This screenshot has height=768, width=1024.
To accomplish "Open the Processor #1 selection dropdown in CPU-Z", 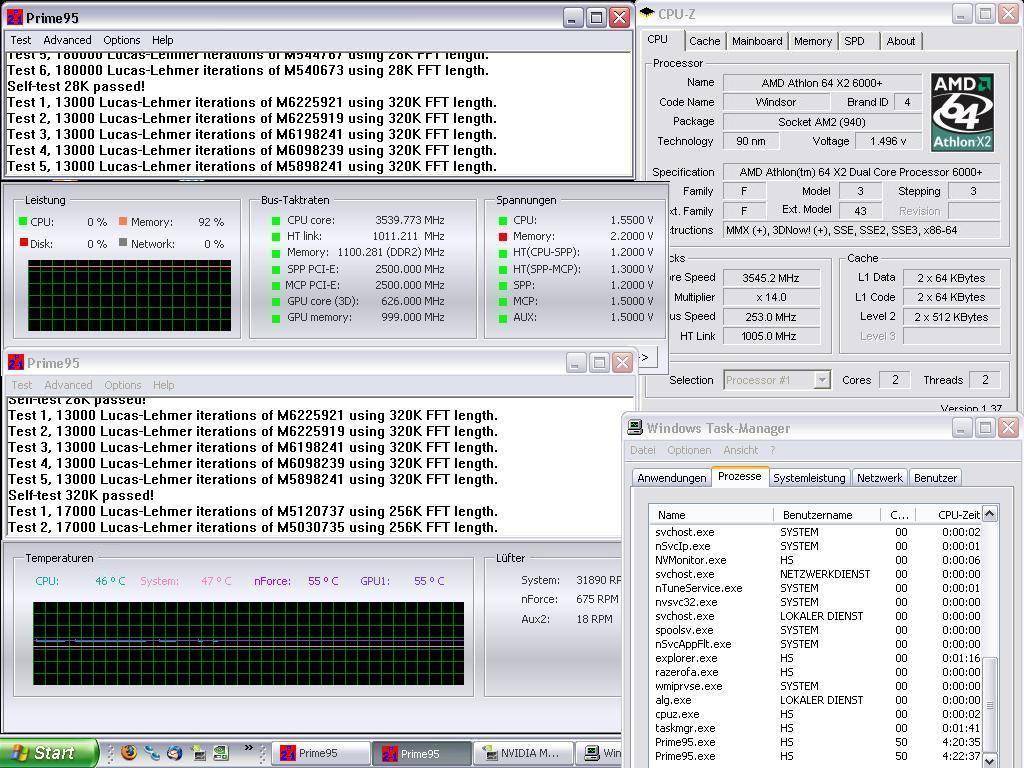I will click(822, 379).
